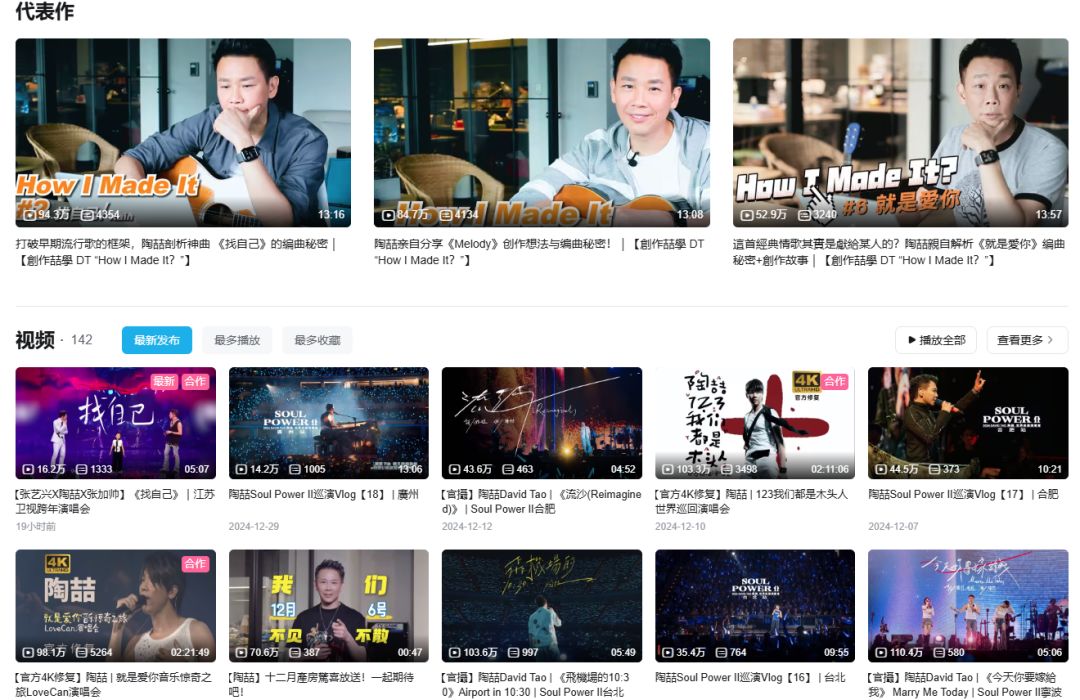Switch to the 最多收藏 tab
The image size is (1080, 700).
(x=318, y=340)
